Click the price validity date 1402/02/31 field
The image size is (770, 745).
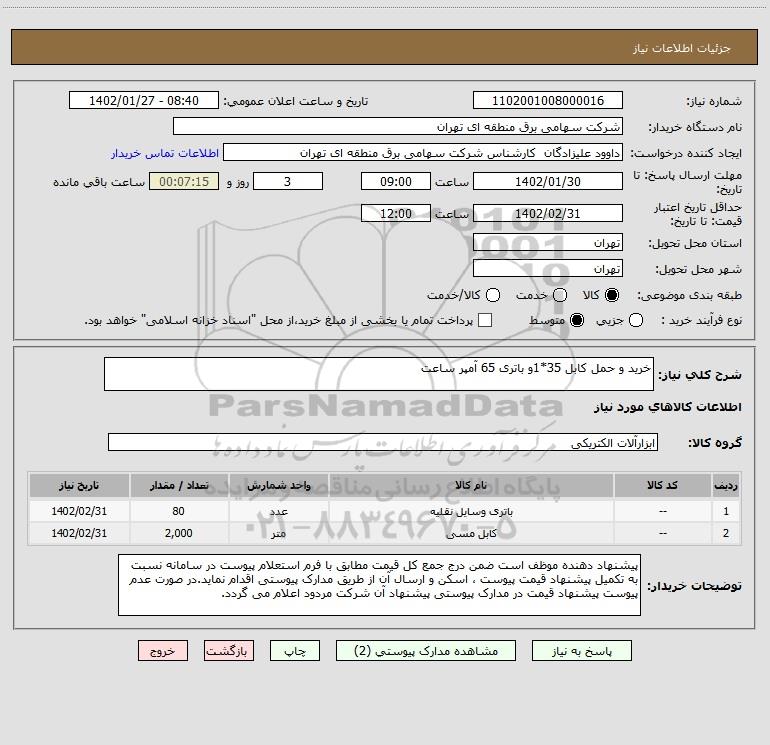pyautogui.click(x=548, y=213)
